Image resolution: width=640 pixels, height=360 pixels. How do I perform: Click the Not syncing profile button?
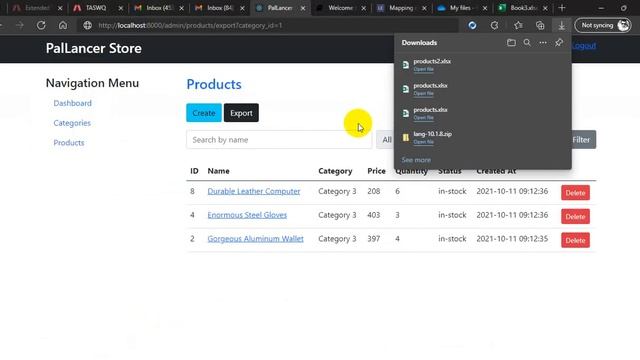pyautogui.click(x=603, y=25)
